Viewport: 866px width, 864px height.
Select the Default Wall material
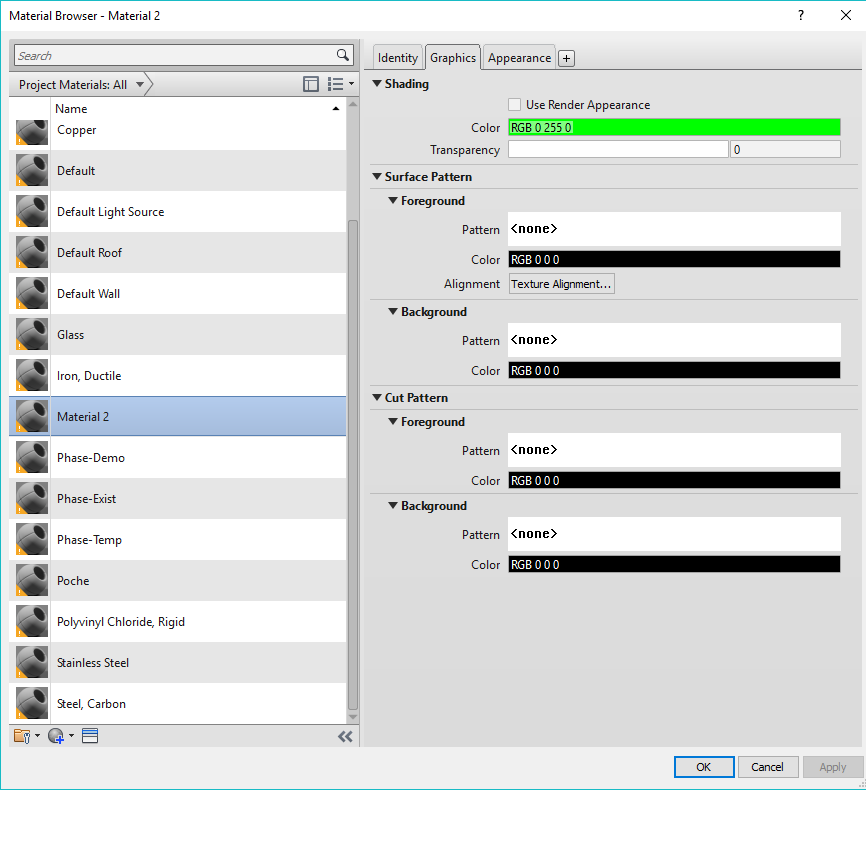point(178,293)
